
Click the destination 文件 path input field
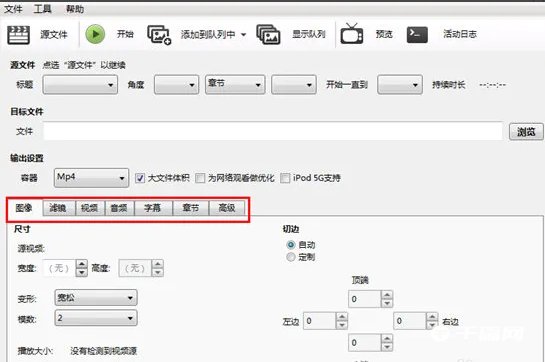pyautogui.click(x=273, y=131)
